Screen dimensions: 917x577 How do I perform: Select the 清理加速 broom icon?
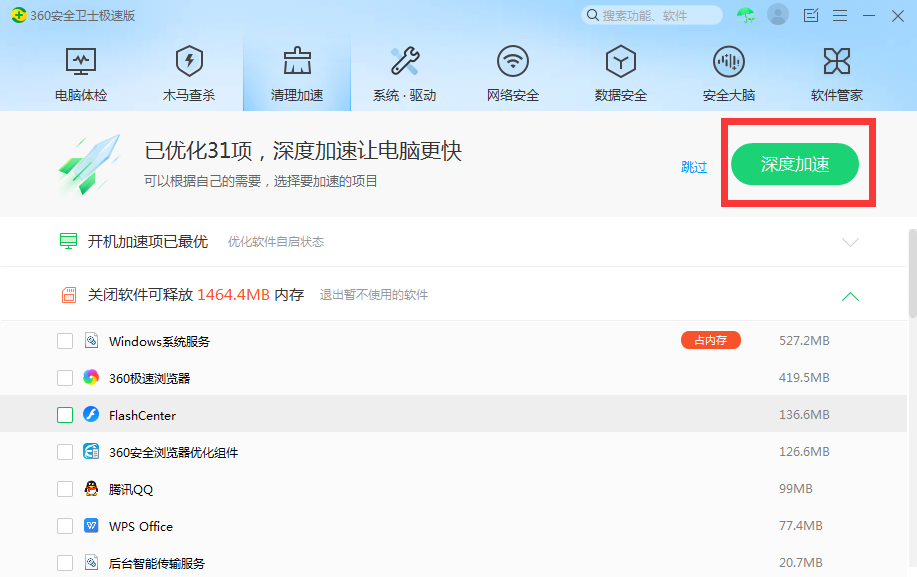(297, 61)
